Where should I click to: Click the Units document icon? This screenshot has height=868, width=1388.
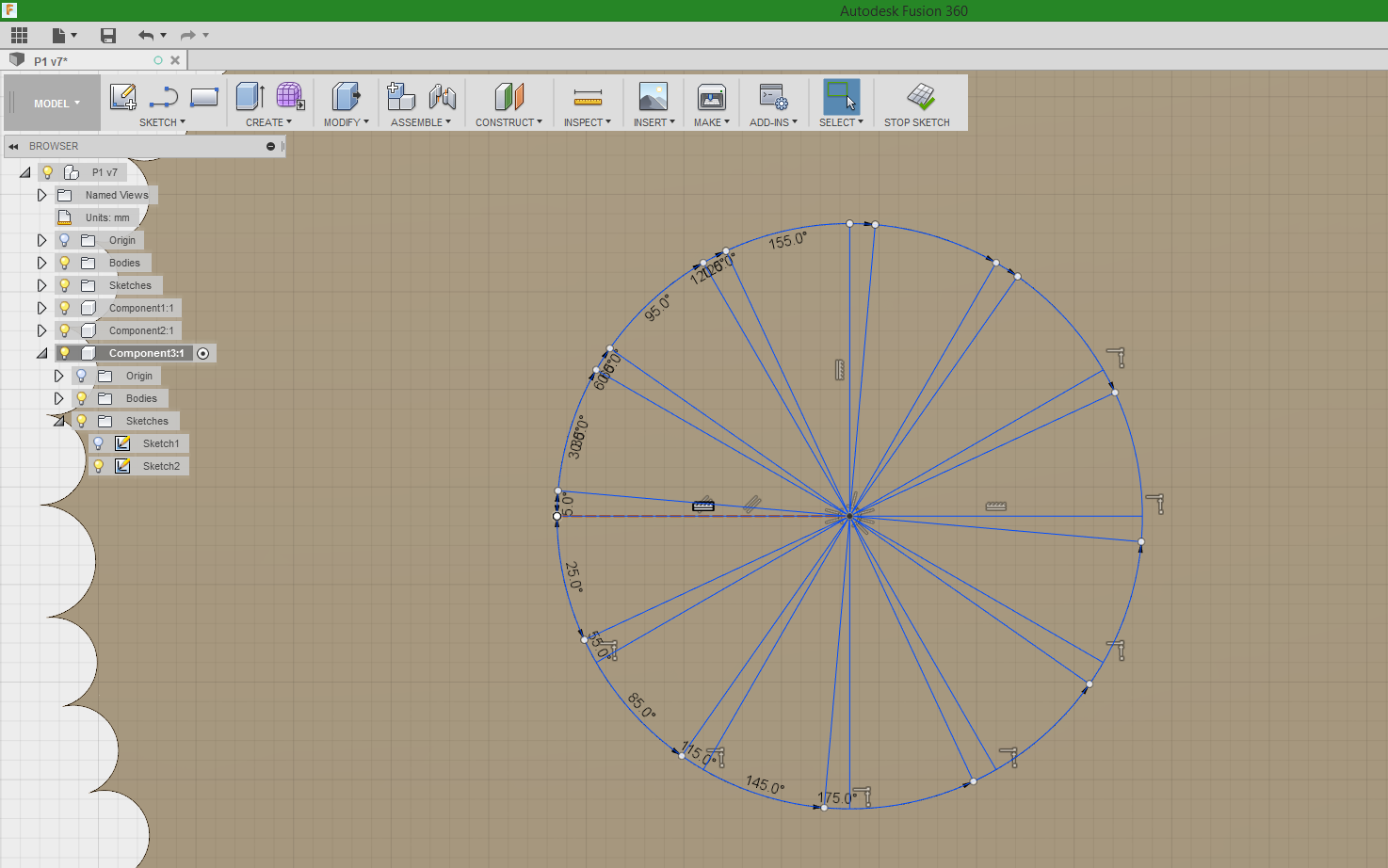pyautogui.click(x=65, y=217)
